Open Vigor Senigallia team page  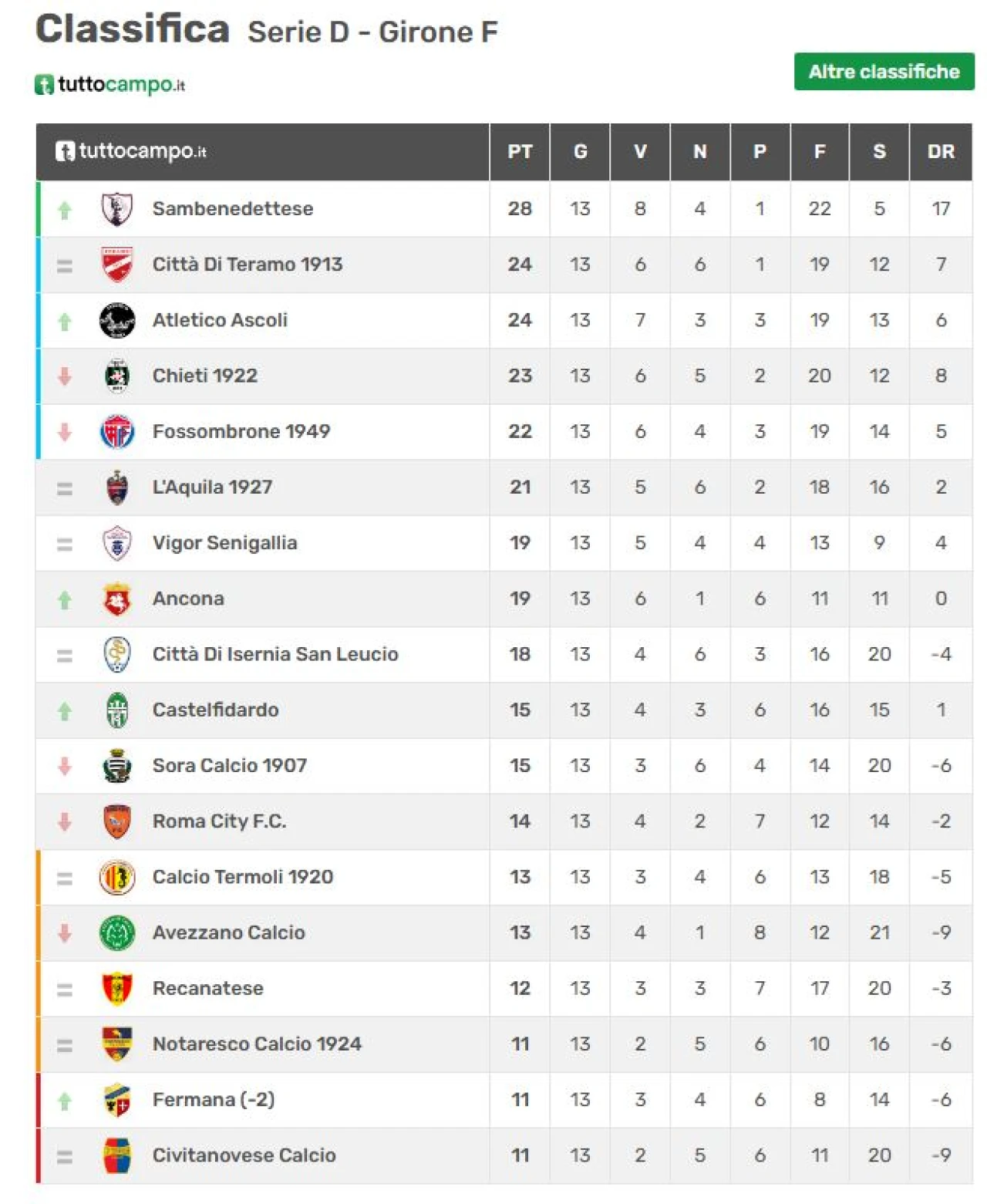tap(224, 543)
